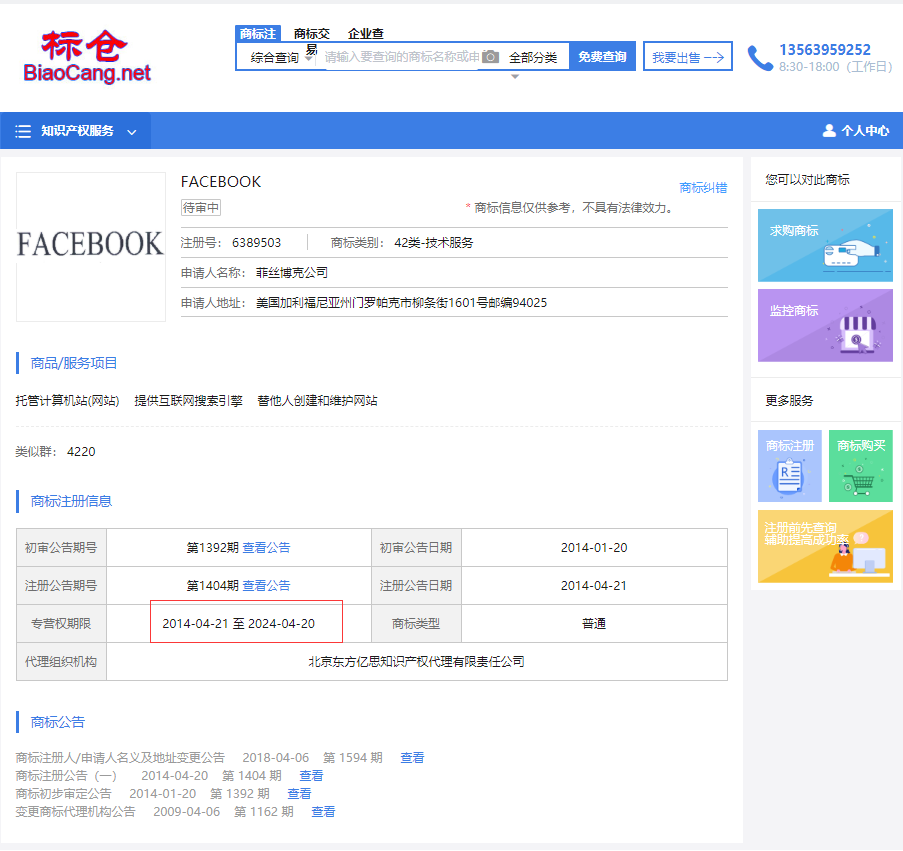Click the 商标注册信息 section heading

[71, 502]
